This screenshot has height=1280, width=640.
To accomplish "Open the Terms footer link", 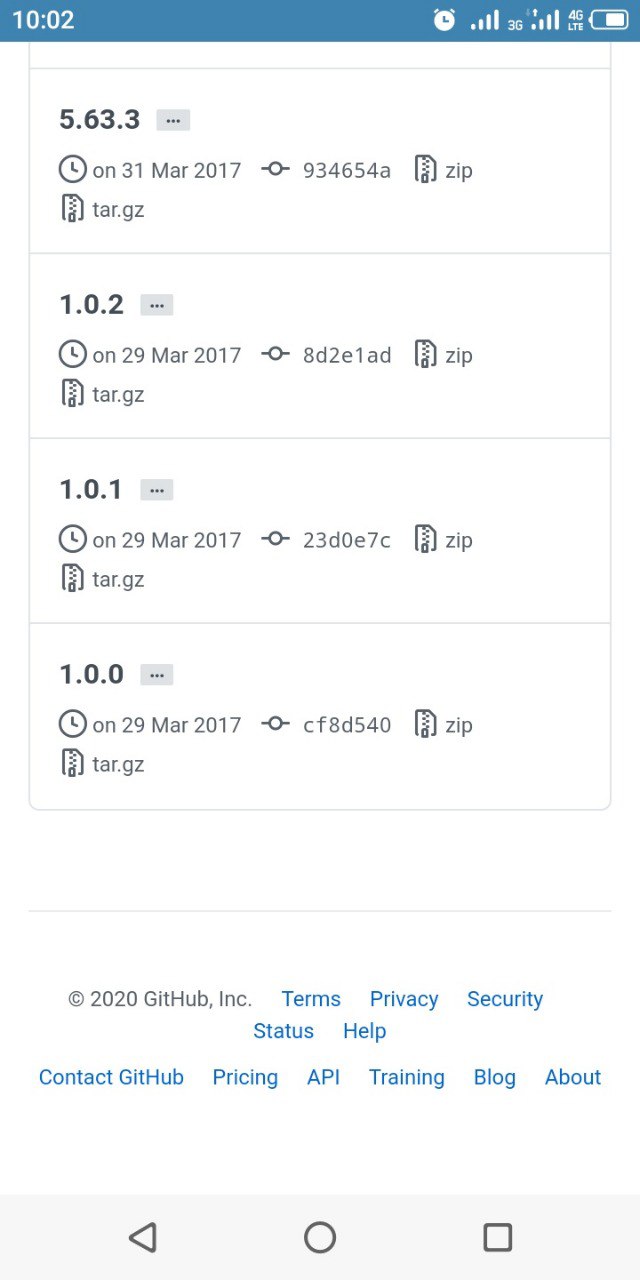I will click(x=311, y=999).
